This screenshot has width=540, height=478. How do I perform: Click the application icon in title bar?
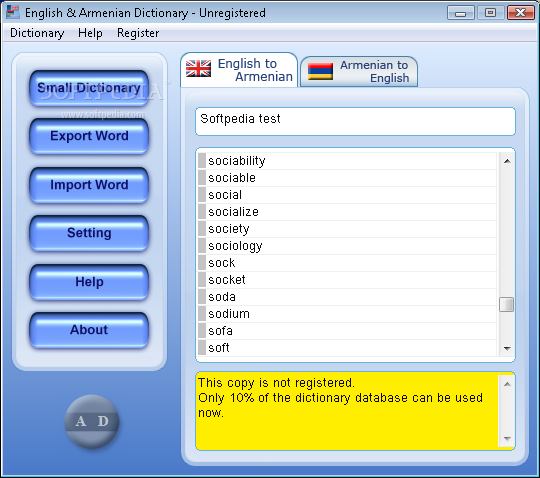pyautogui.click(x=13, y=12)
